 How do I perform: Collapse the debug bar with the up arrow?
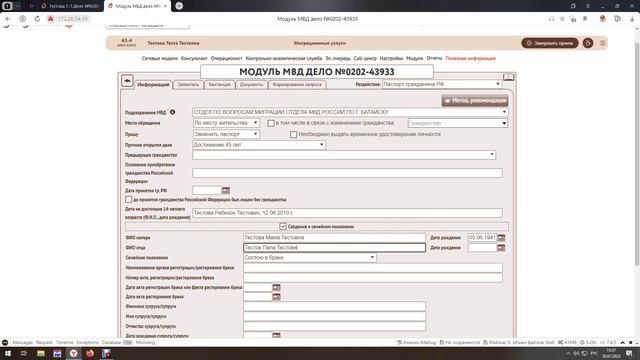point(622,342)
